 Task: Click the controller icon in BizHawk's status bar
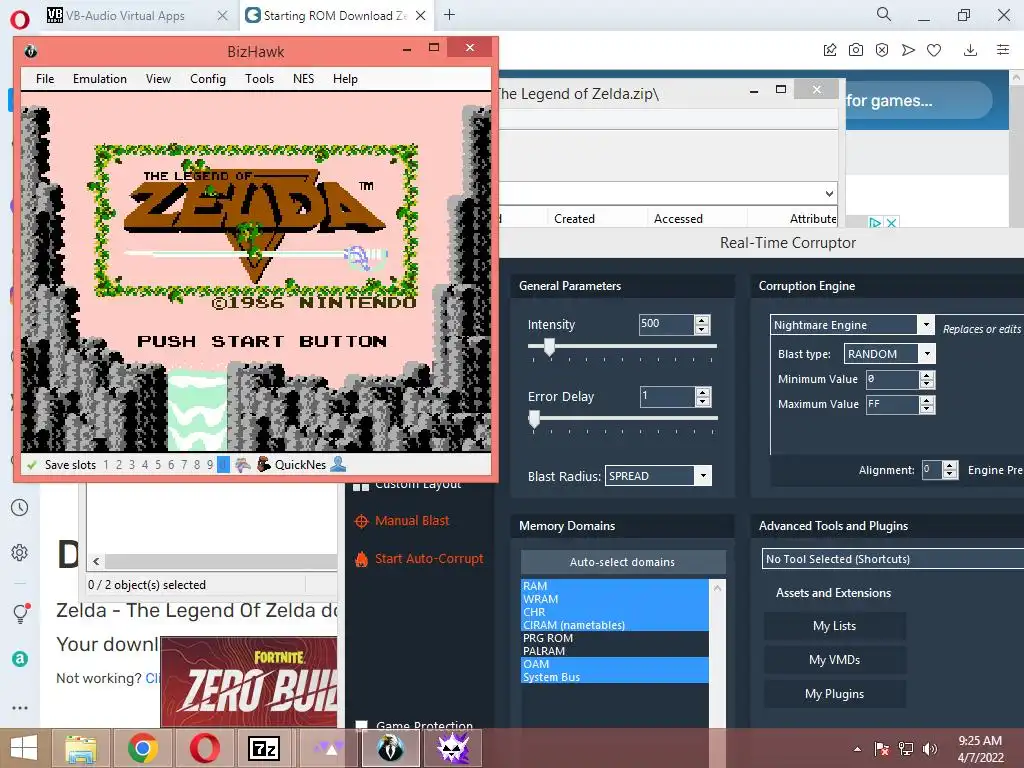[x=243, y=465]
